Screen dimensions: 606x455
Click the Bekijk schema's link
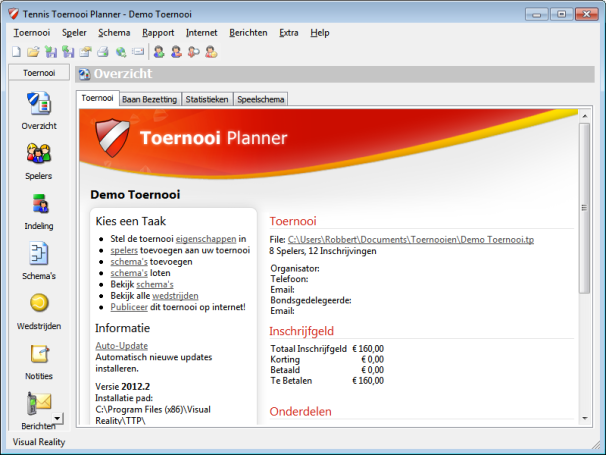click(155, 284)
